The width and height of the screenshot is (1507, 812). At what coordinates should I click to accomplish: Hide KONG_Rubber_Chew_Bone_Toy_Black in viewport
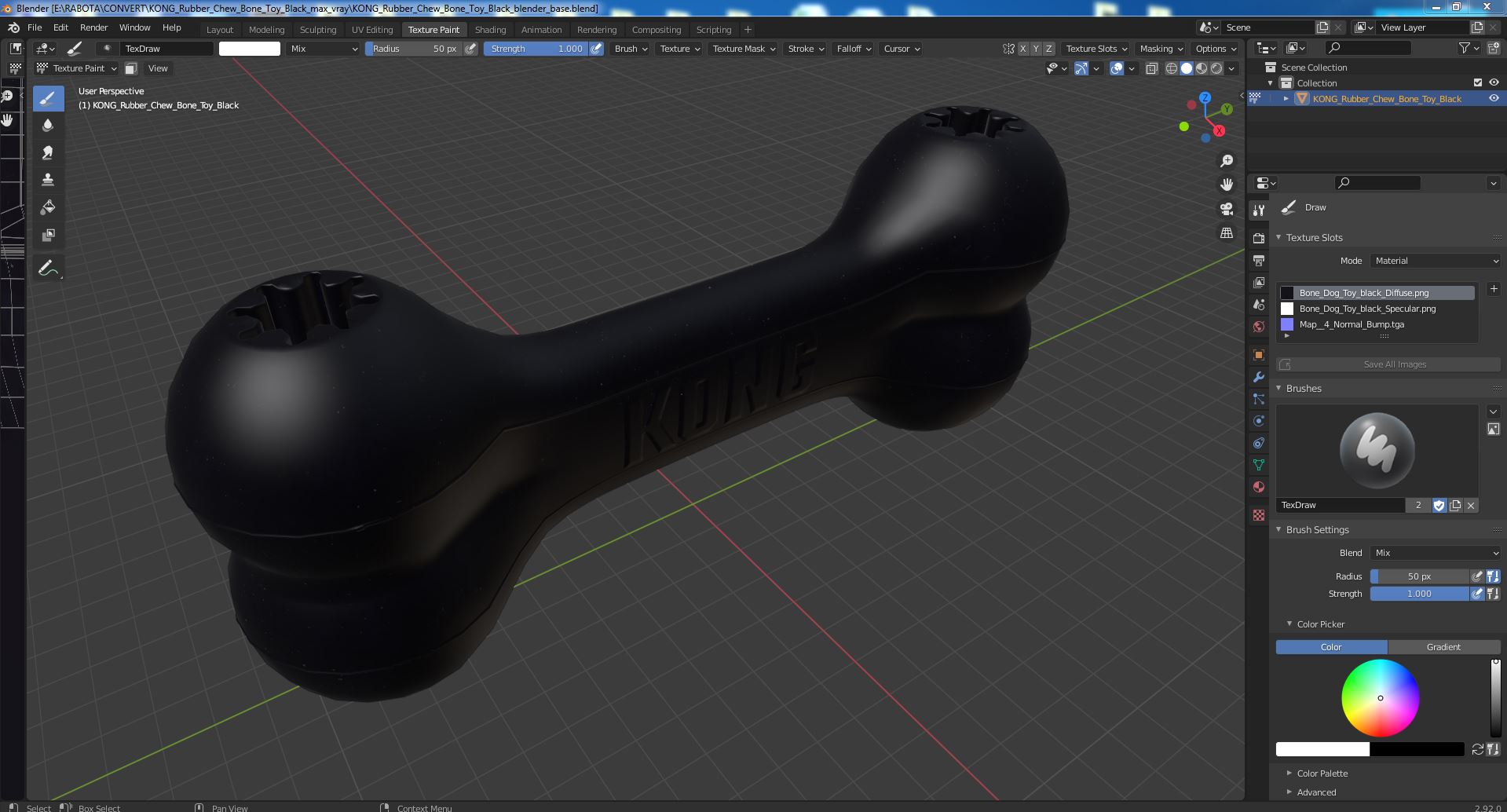(1494, 98)
